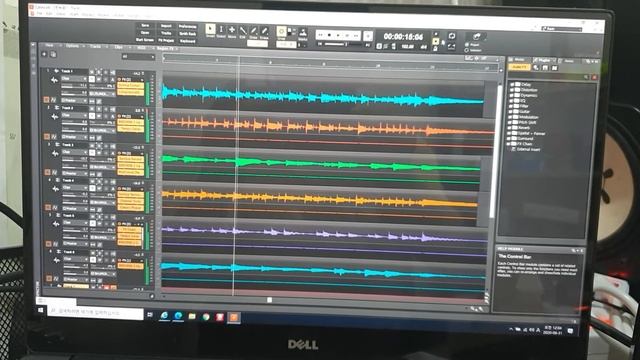Toggle the Loop on/off icon

(451, 36)
